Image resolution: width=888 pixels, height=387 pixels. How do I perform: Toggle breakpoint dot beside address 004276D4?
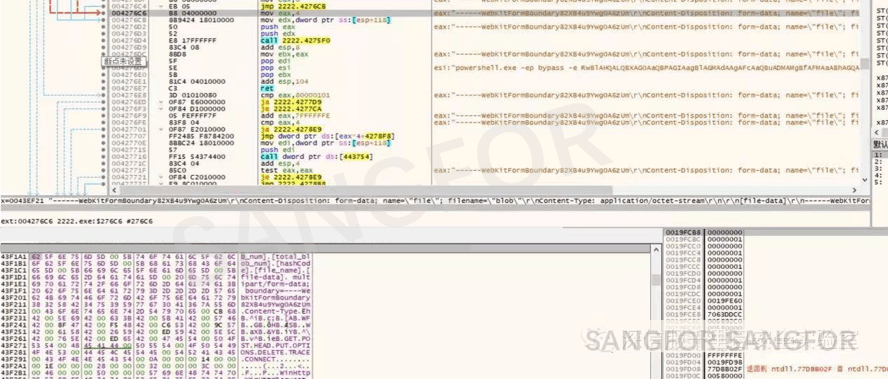(103, 40)
